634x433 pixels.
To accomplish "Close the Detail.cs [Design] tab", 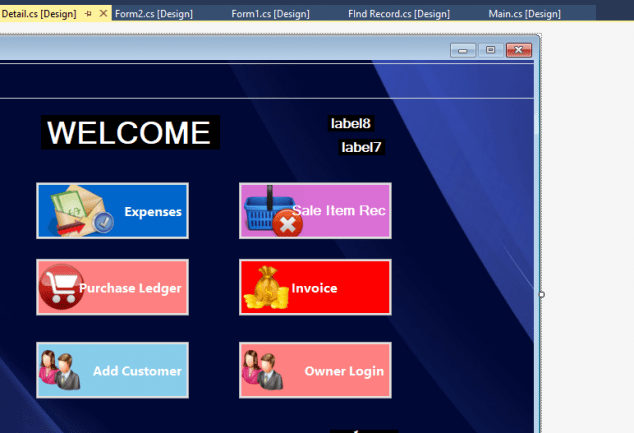I will coord(104,13).
